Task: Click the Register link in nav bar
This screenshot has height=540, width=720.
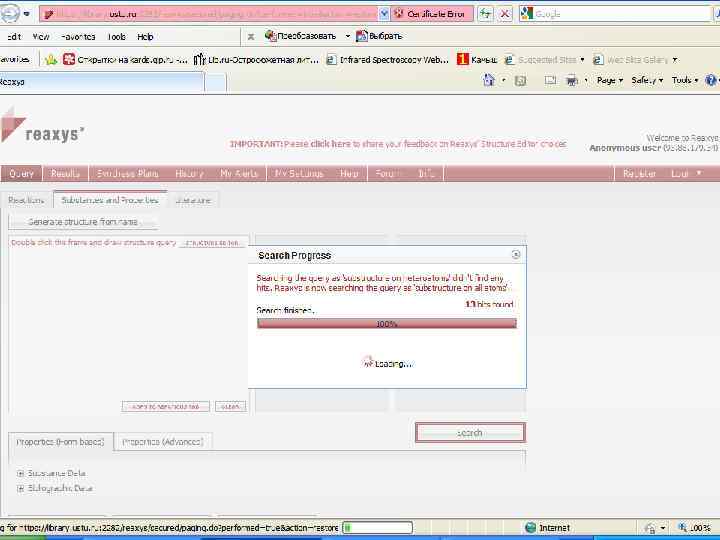Action: [639, 174]
